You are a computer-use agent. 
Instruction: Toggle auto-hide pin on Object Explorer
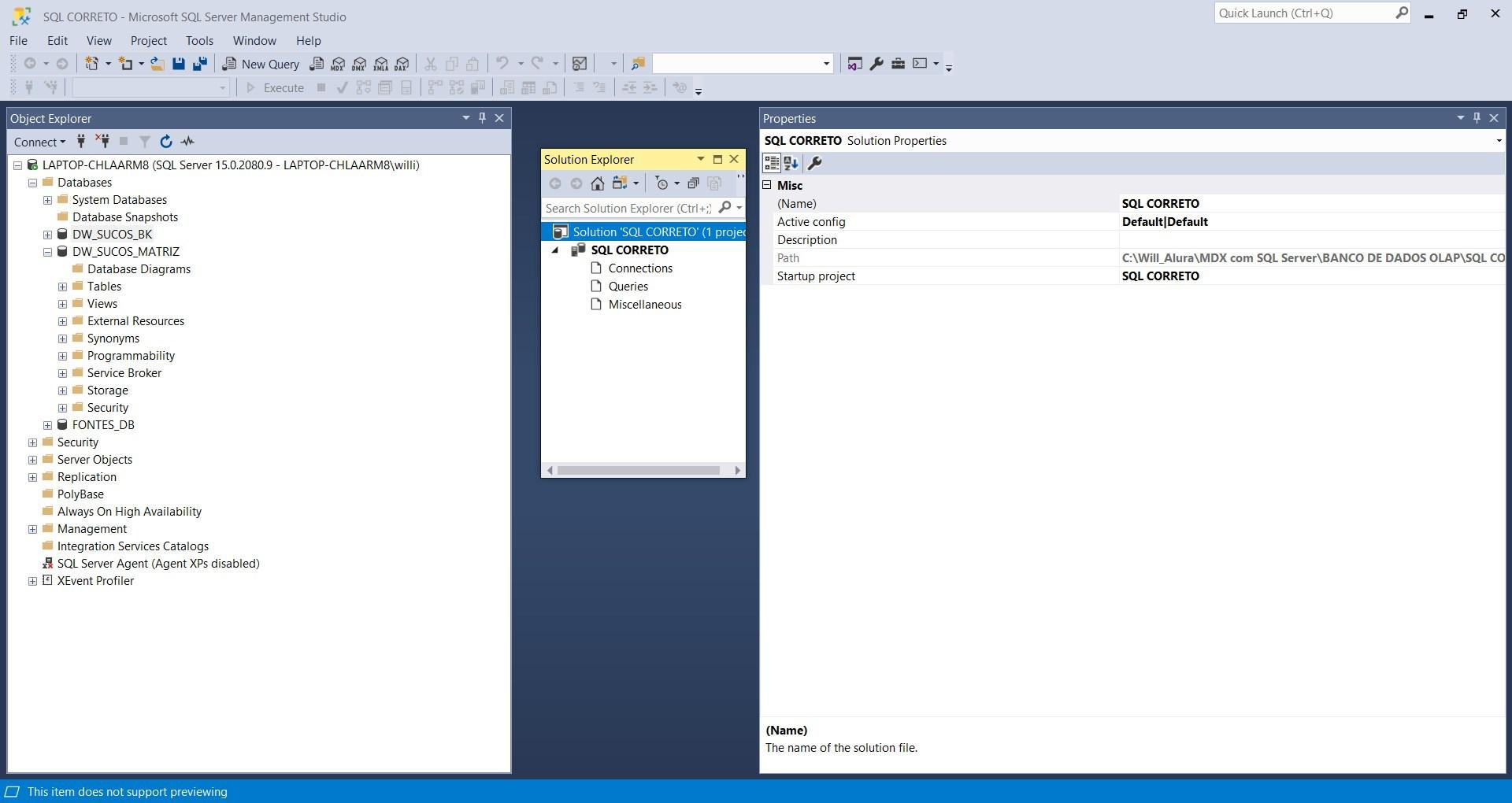click(x=483, y=118)
